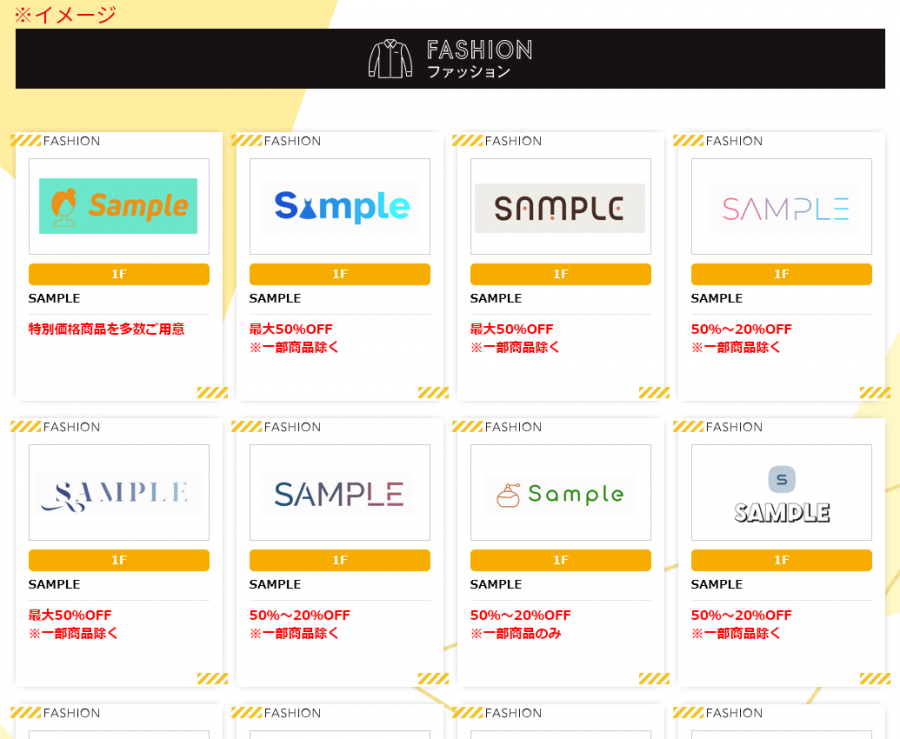Click 最大50%OFF under the blue dress Sample card
This screenshot has height=739, width=900.
[x=291, y=329]
